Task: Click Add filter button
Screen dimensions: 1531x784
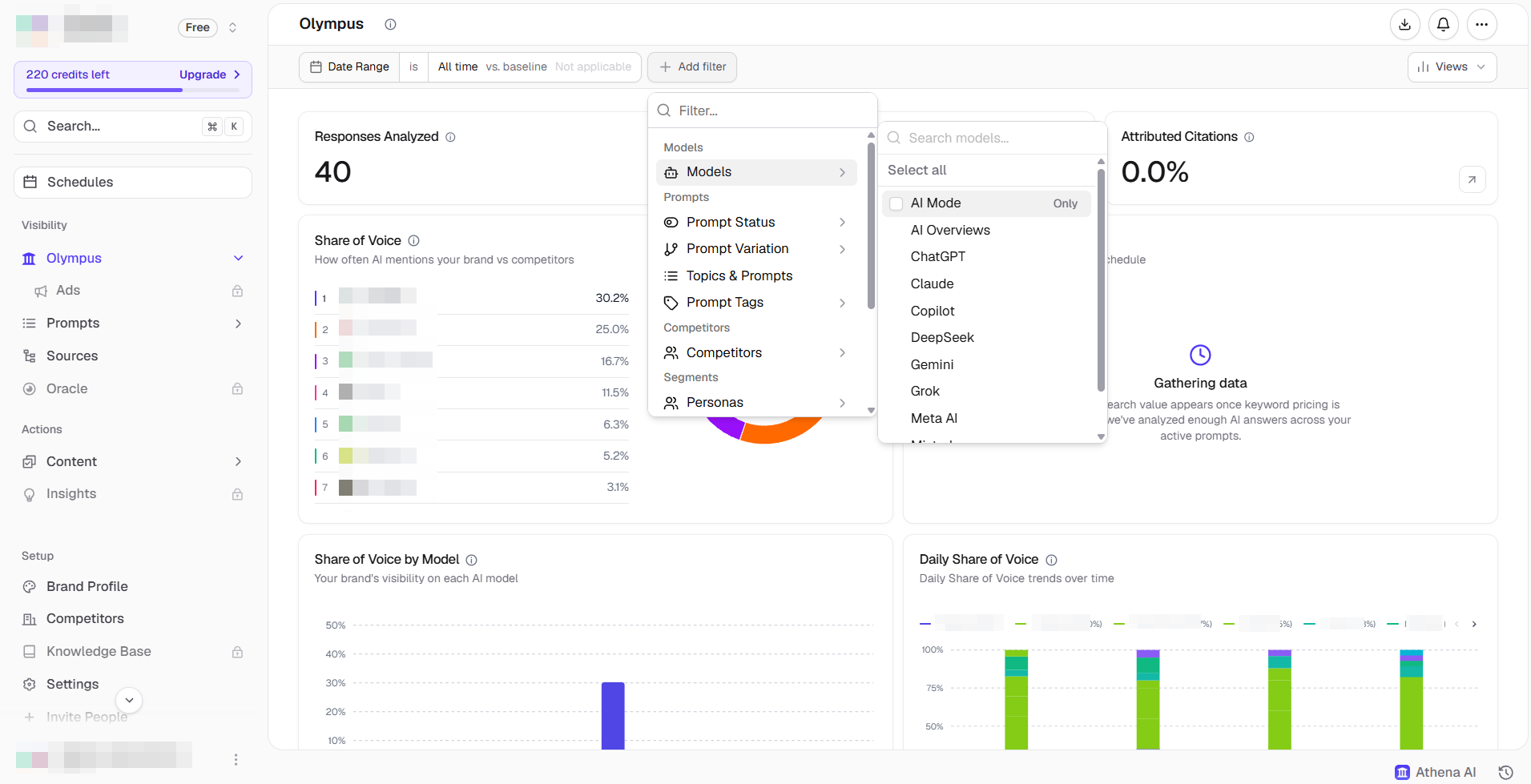Action: pyautogui.click(x=692, y=67)
